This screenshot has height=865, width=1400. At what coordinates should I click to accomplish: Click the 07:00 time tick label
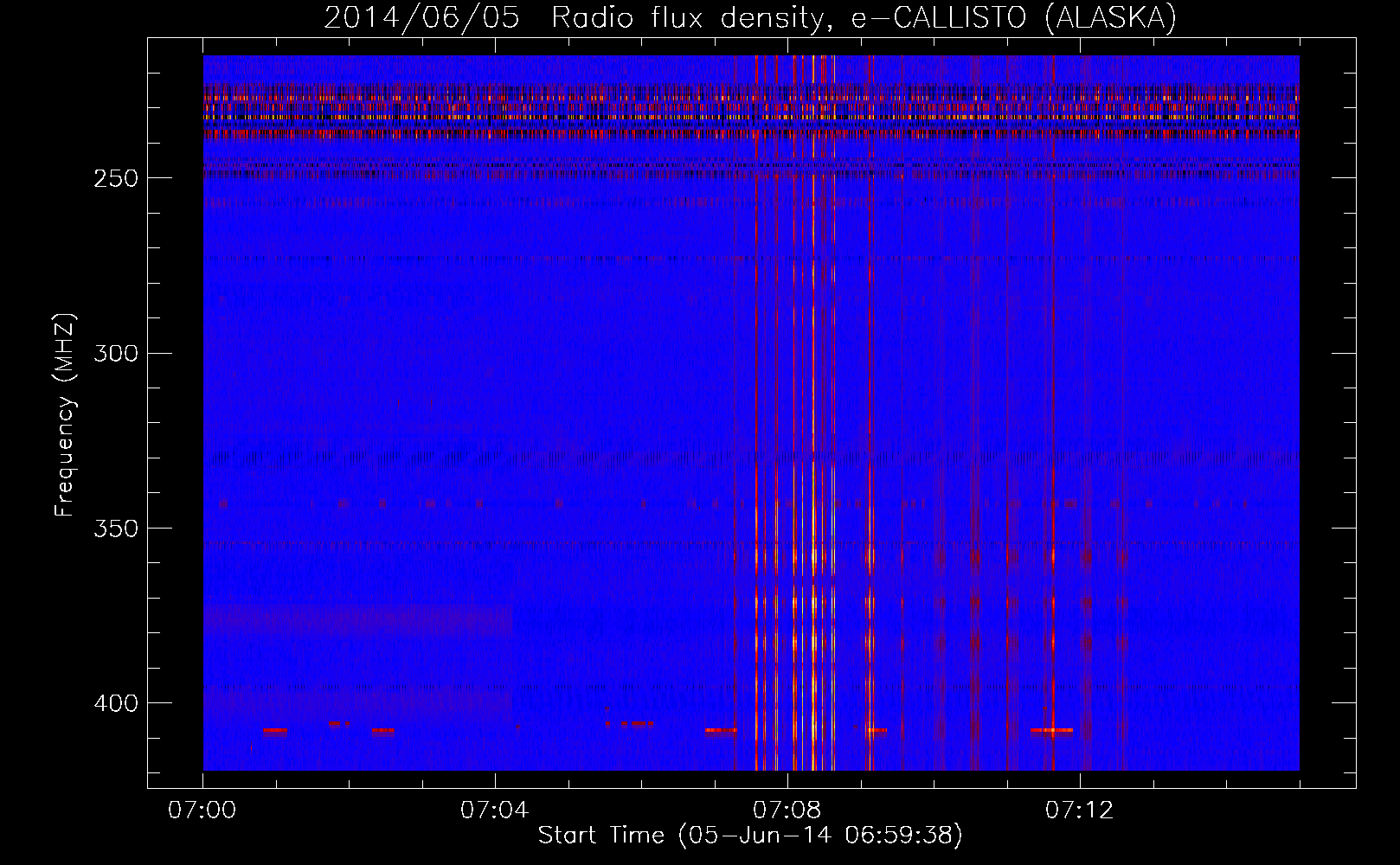pyautogui.click(x=202, y=811)
